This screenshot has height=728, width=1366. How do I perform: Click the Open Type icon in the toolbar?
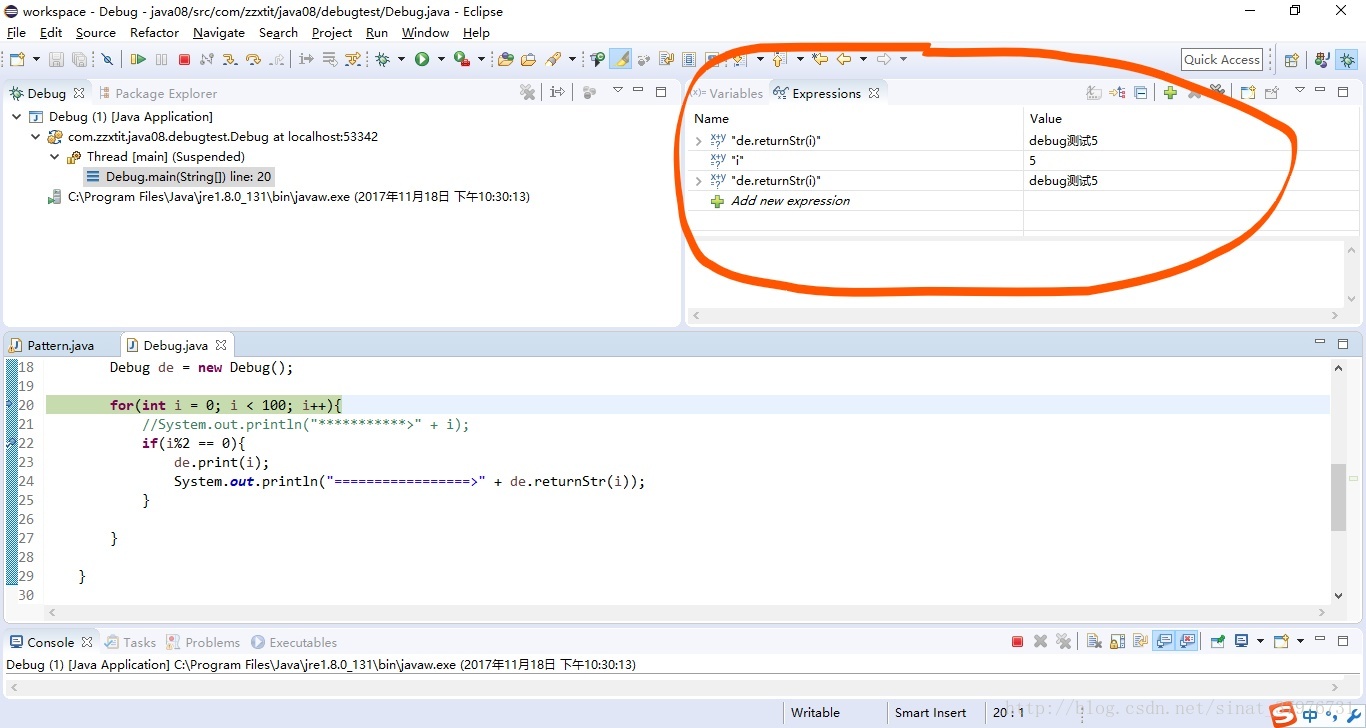[505, 59]
